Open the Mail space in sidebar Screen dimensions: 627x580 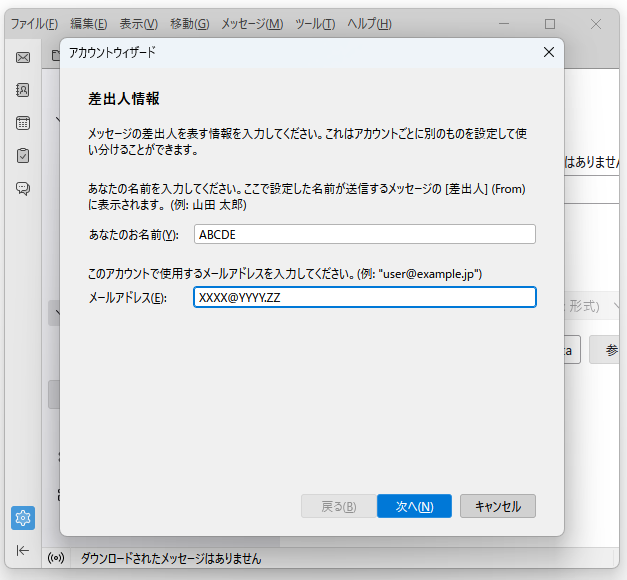[22, 58]
